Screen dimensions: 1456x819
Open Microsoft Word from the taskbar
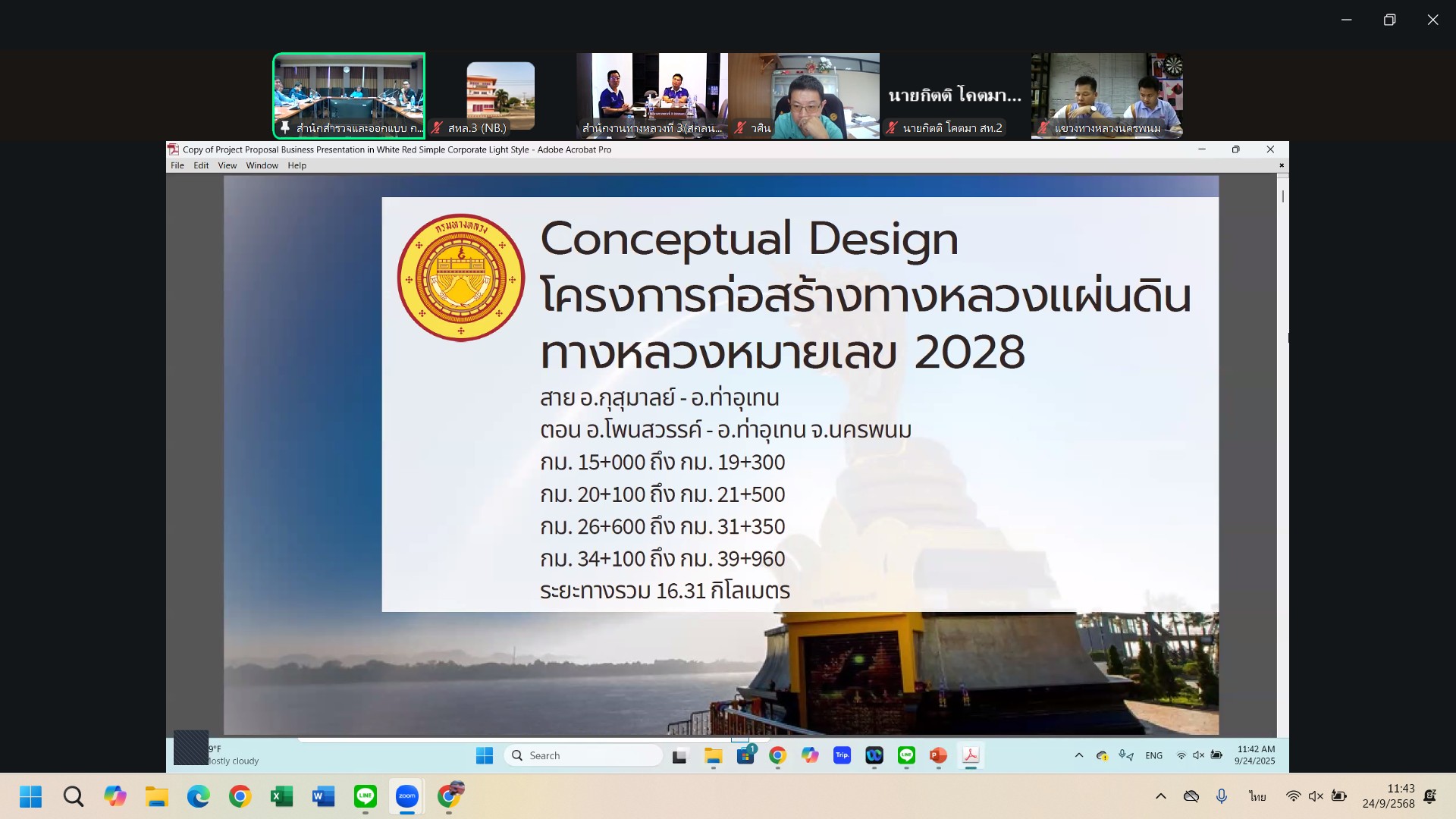[x=323, y=796]
